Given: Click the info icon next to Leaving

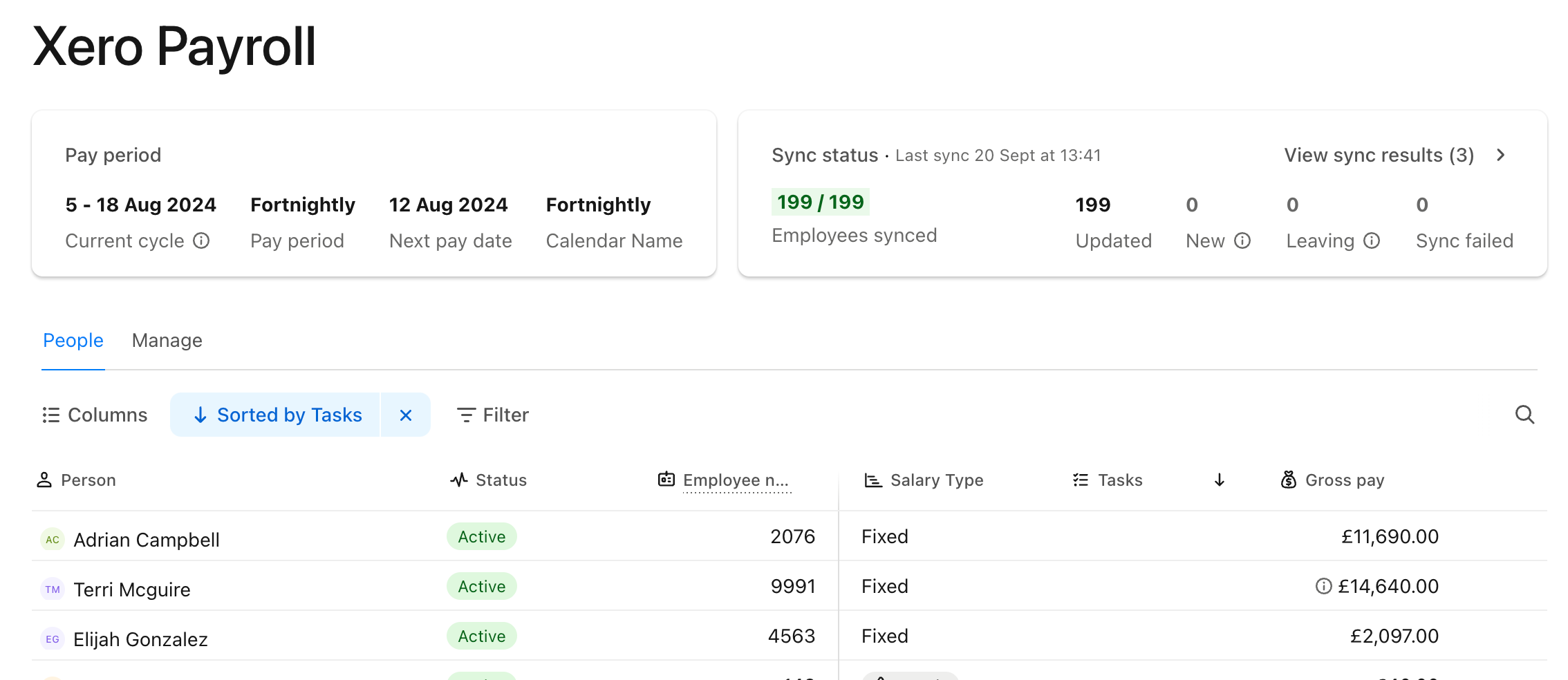Looking at the screenshot, I should tap(1372, 240).
